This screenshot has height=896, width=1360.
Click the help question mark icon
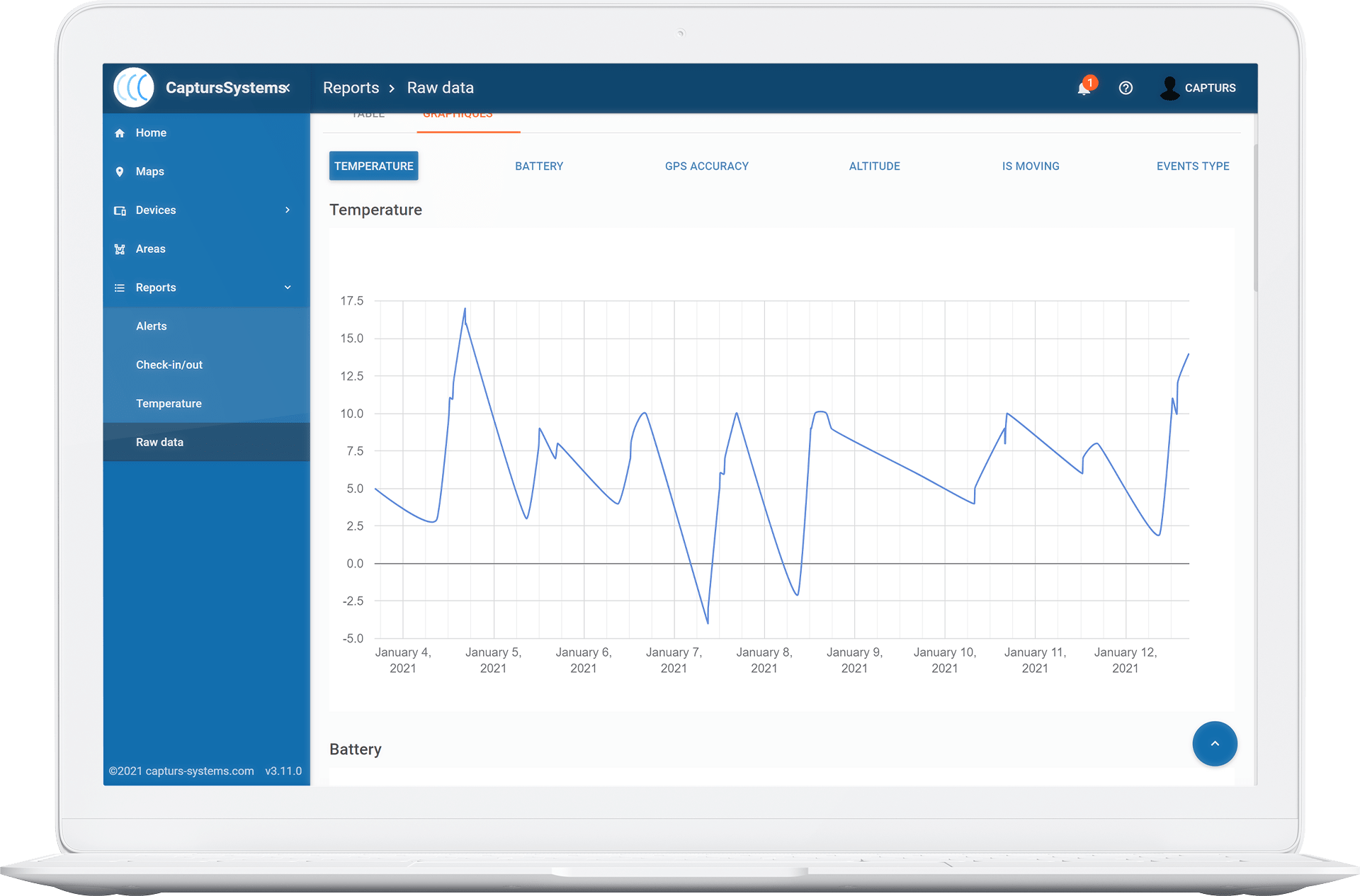[x=1126, y=88]
